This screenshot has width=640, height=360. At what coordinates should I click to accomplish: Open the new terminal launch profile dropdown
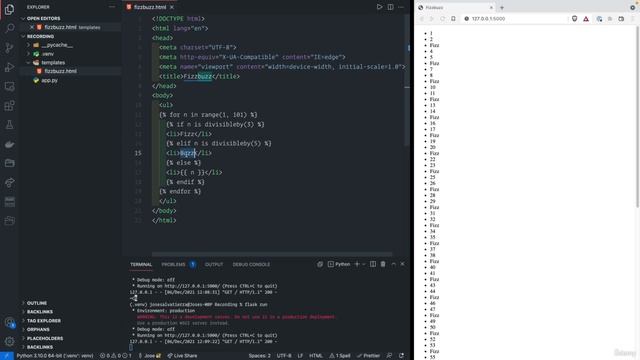[x=364, y=264]
